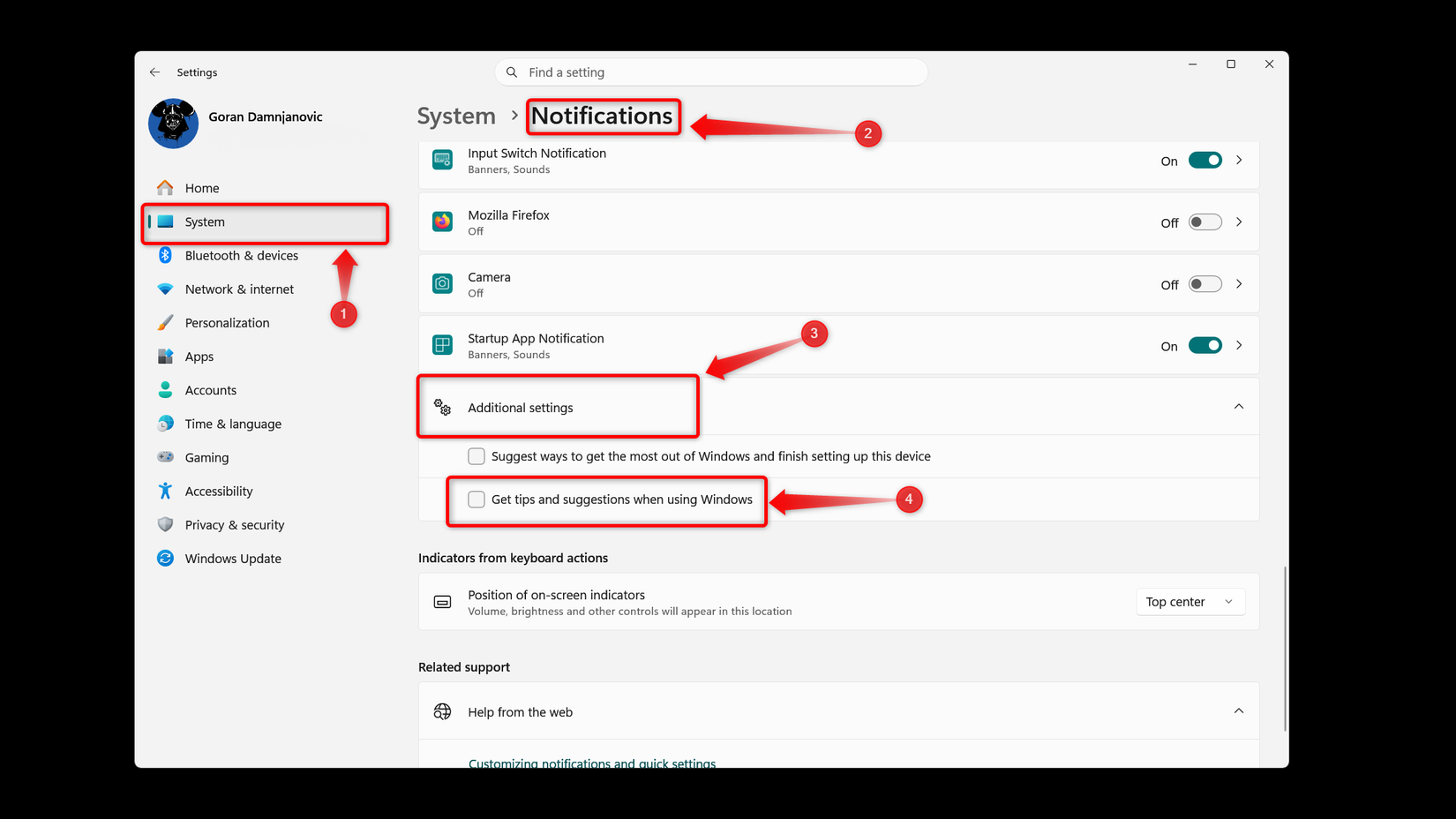Click the Mozilla Firefox row title
The height and width of the screenshot is (819, 1456).
(x=508, y=215)
